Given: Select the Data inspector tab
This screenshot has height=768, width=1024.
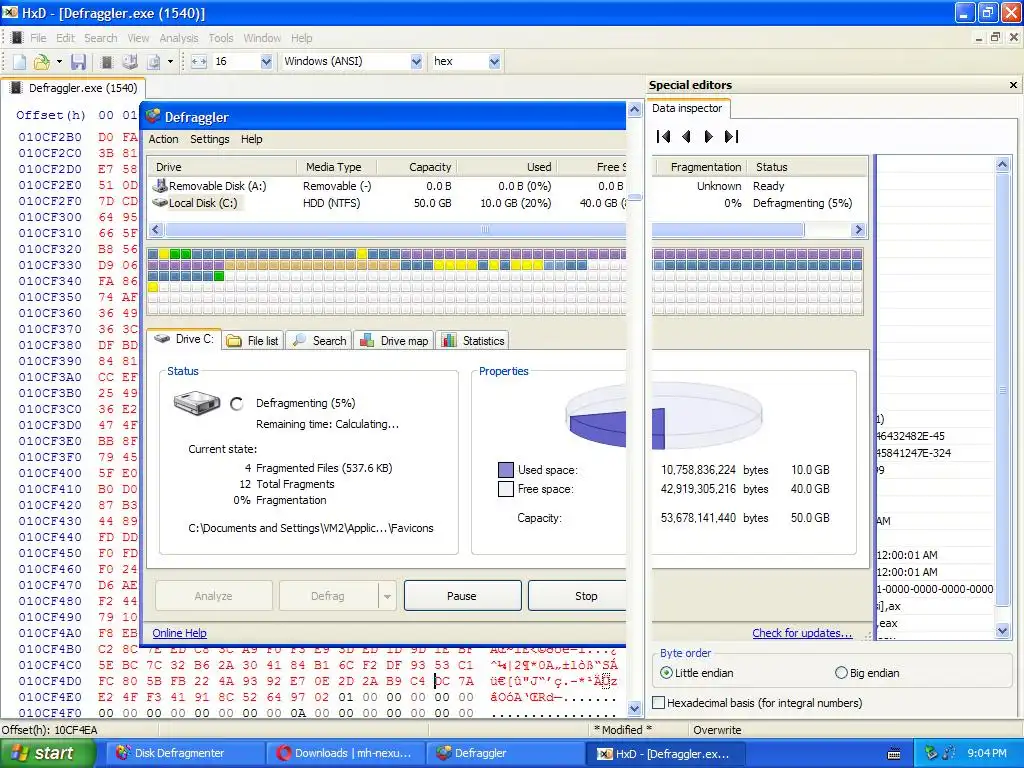Looking at the screenshot, I should click(687, 108).
